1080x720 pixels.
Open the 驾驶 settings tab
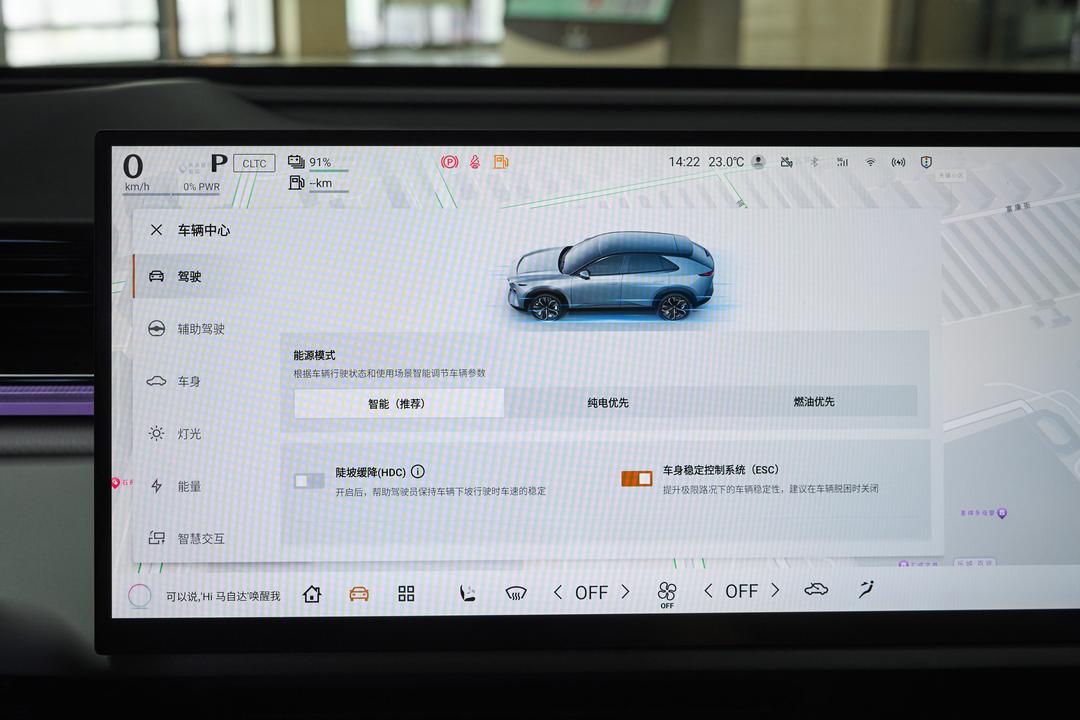point(201,276)
